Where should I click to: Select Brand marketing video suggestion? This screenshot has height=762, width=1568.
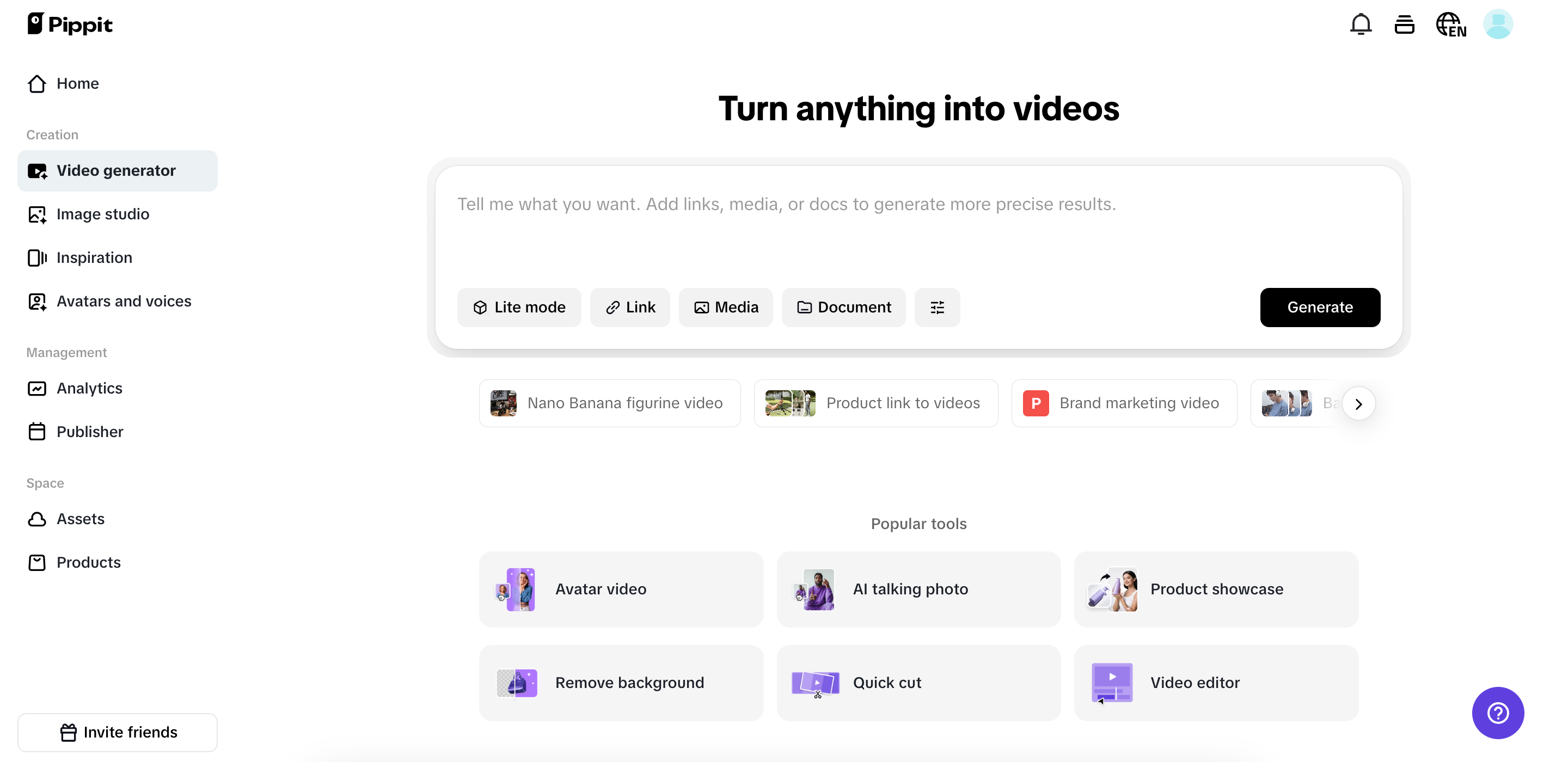(1124, 403)
